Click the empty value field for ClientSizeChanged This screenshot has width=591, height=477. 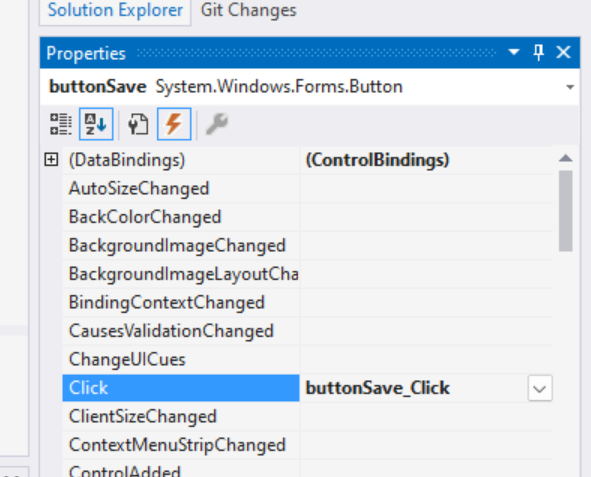point(427,417)
